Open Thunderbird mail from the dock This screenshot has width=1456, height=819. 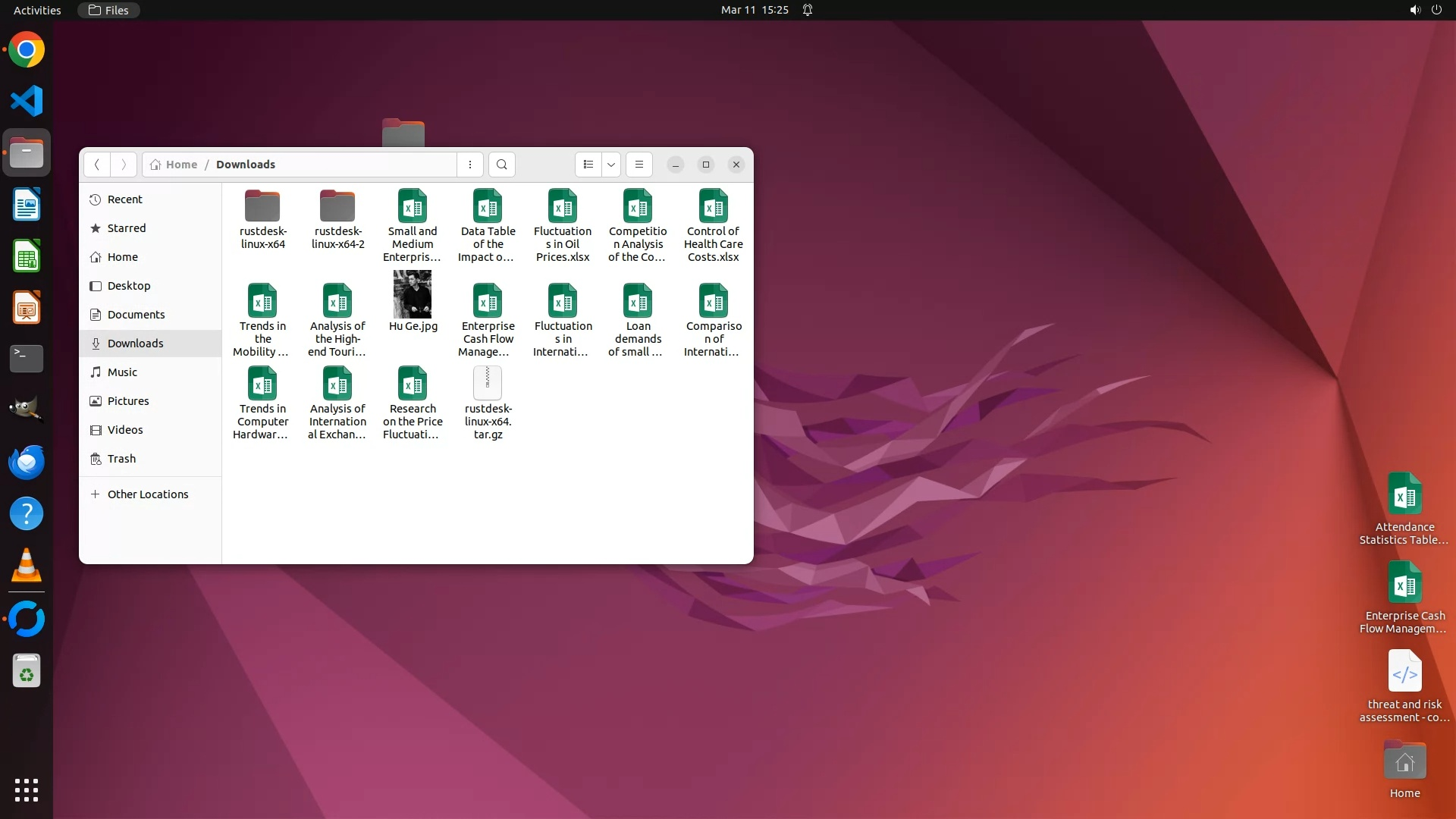27,462
